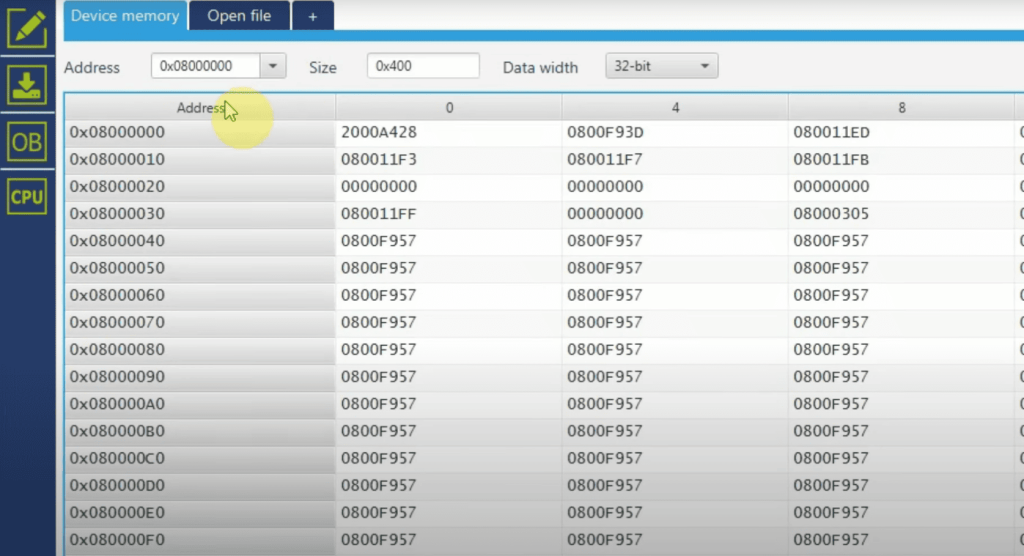Screen dimensions: 1024x556
Task: Click the Address input field 0x08000000
Action: [x=205, y=66]
